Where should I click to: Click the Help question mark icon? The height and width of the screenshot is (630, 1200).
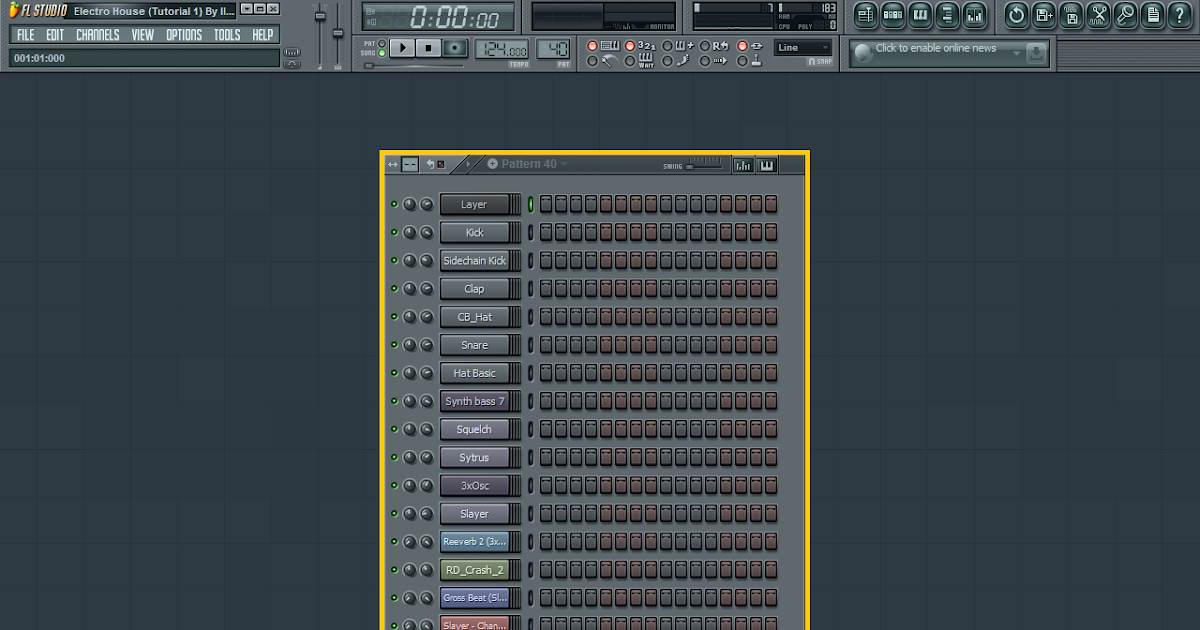point(1180,15)
